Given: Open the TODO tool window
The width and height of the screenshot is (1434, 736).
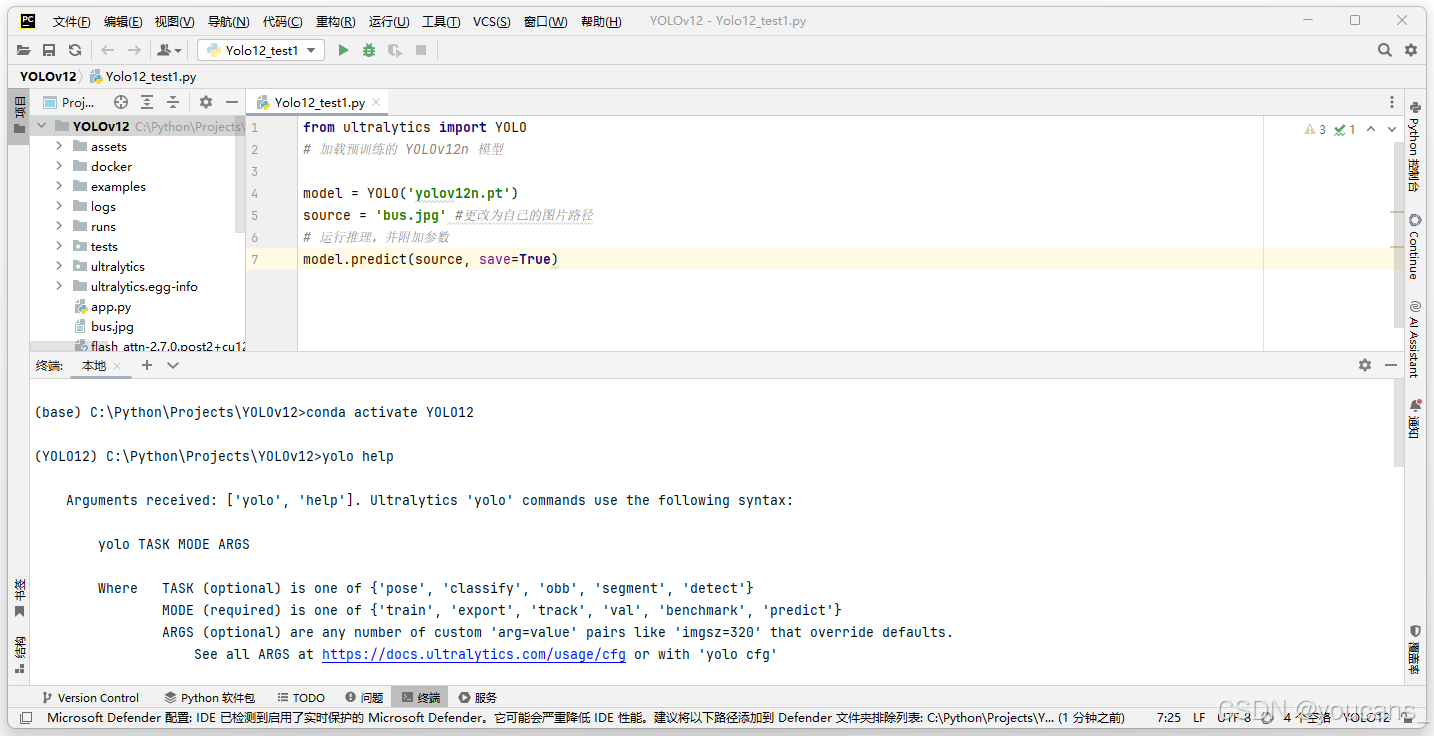Looking at the screenshot, I should tap(301, 697).
